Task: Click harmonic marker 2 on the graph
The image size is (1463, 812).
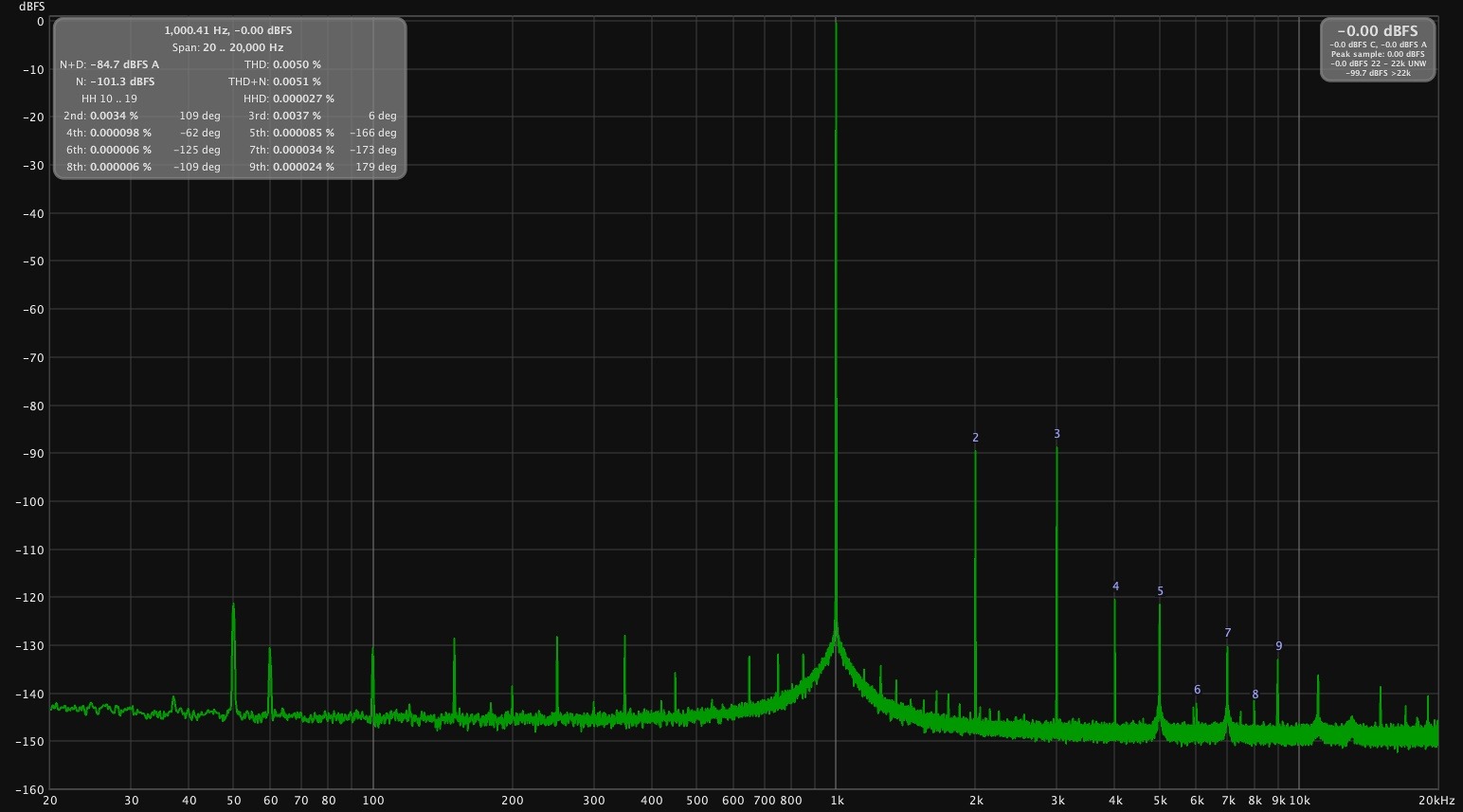Action: [975, 438]
